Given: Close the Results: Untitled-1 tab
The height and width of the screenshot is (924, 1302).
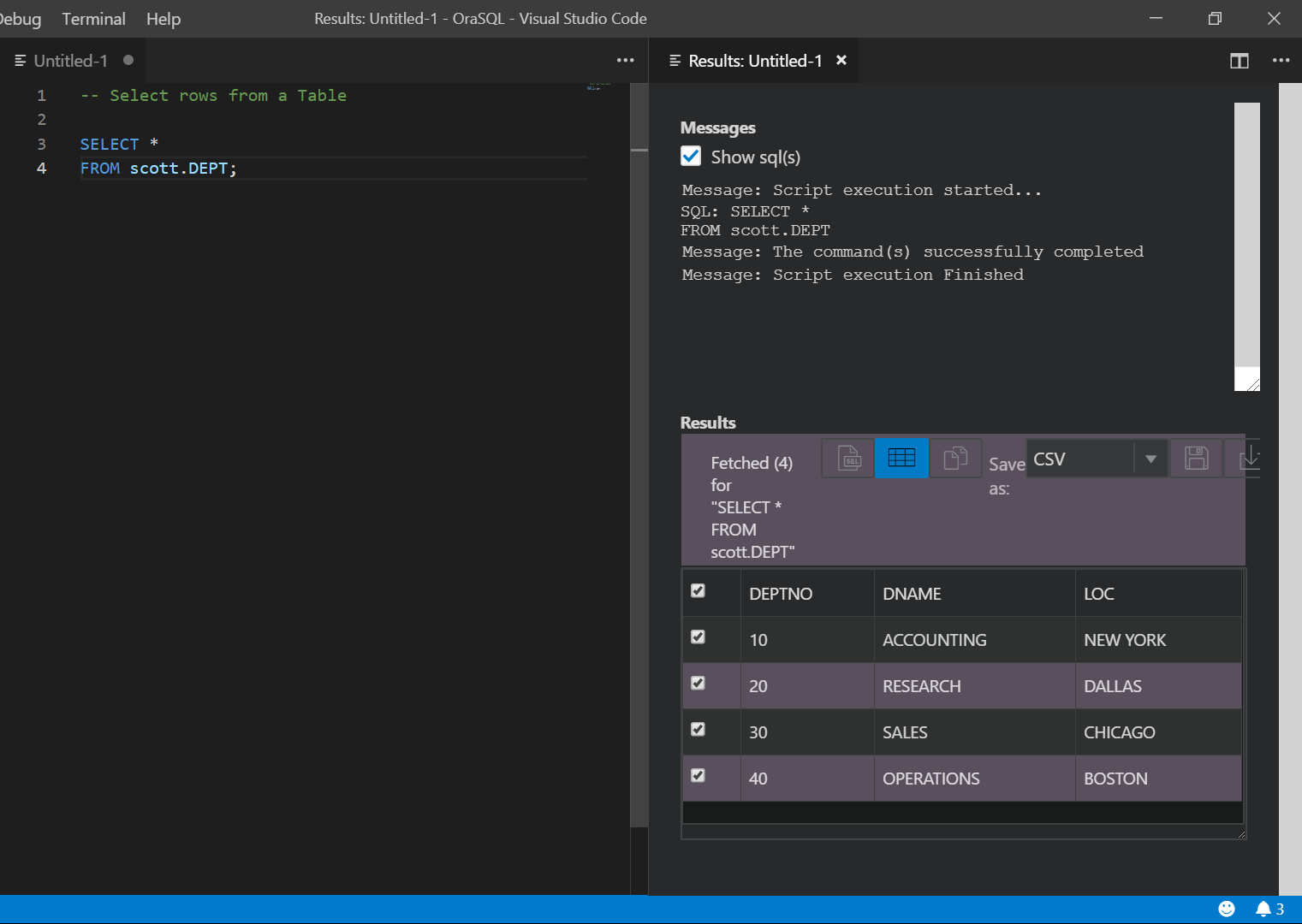Looking at the screenshot, I should click(841, 60).
